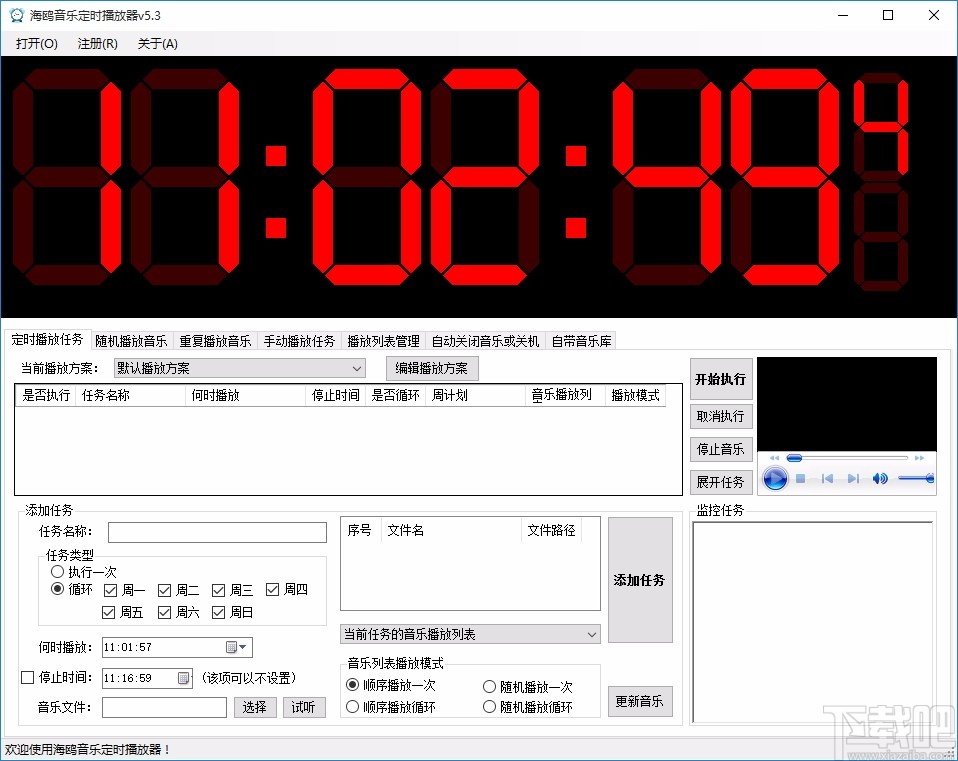Switch to the 自带音乐库 tab

coord(581,340)
